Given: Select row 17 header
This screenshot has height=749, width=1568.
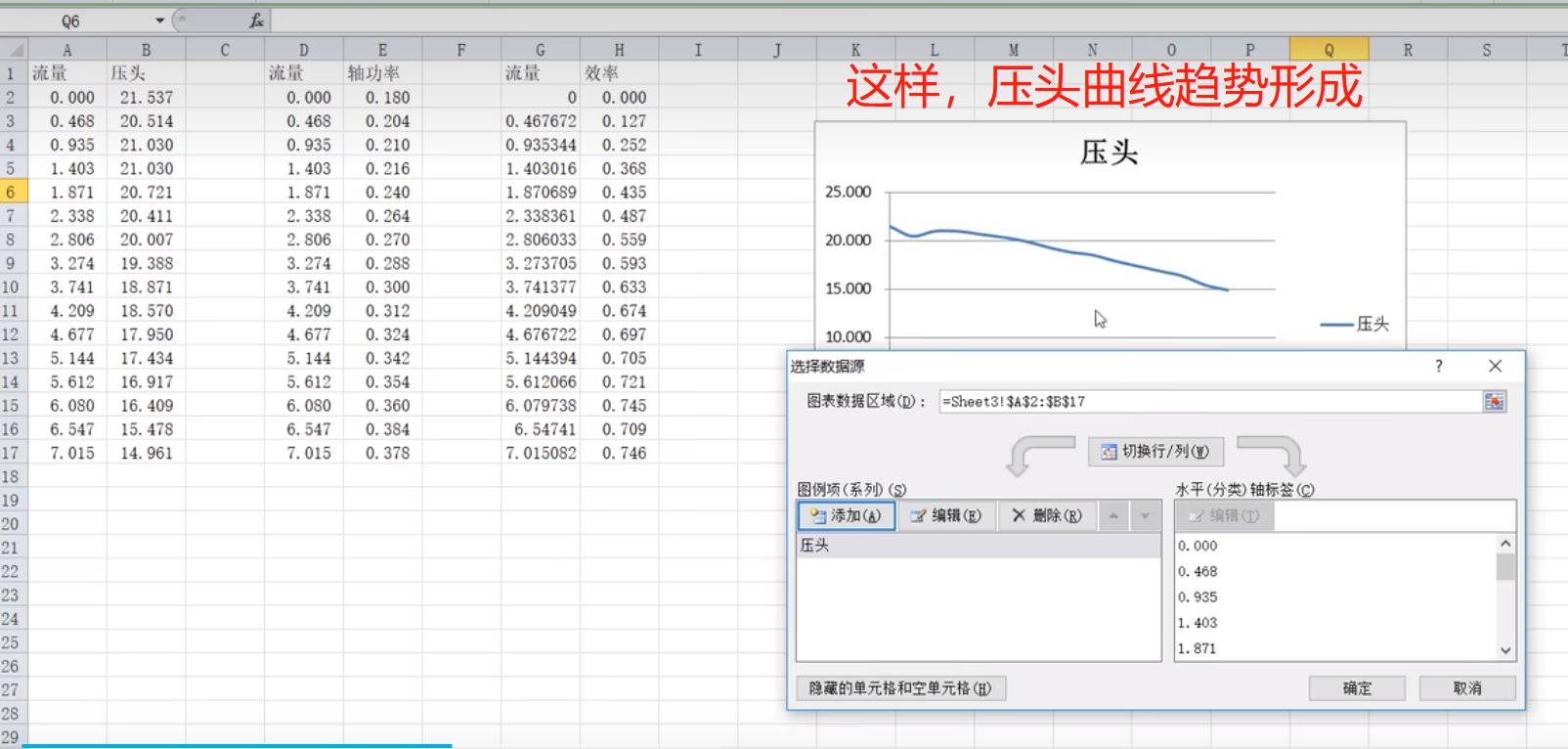Looking at the screenshot, I should pos(13,453).
